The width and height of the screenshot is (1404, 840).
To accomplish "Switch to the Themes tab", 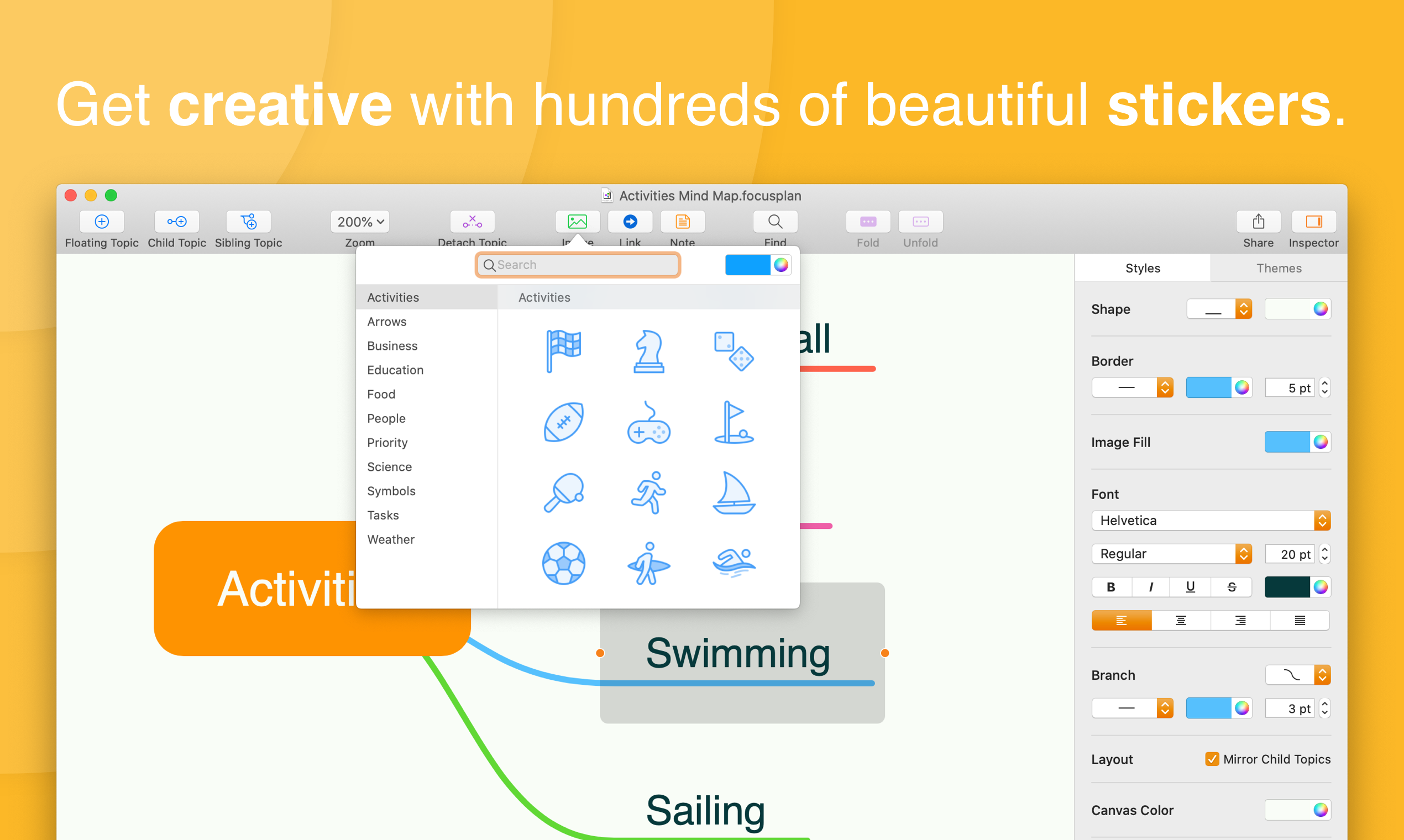I will 1279,267.
